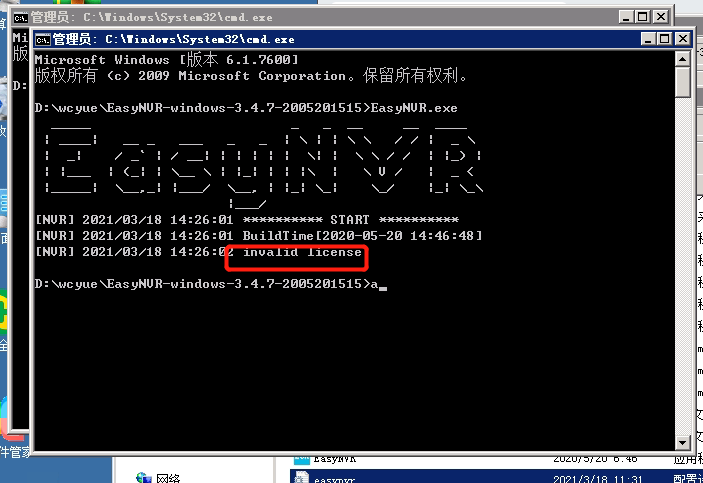Select the highlighted easynvr config file row
Screen dimensions: 703x483
pos(496,477)
